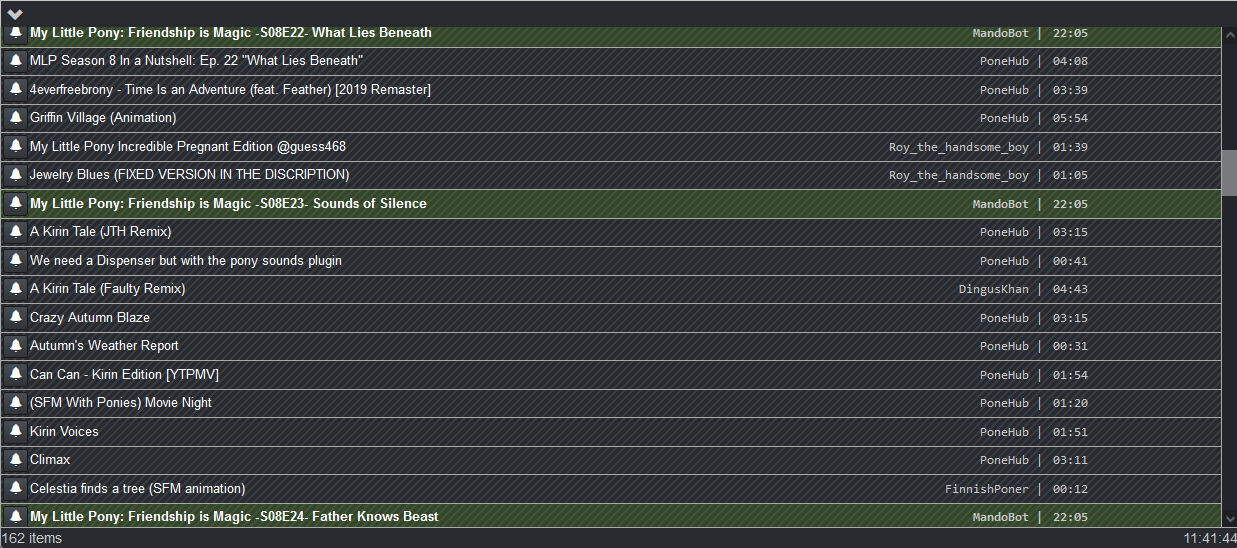
Task: Click the 00:41 duration
Action: (1070, 261)
